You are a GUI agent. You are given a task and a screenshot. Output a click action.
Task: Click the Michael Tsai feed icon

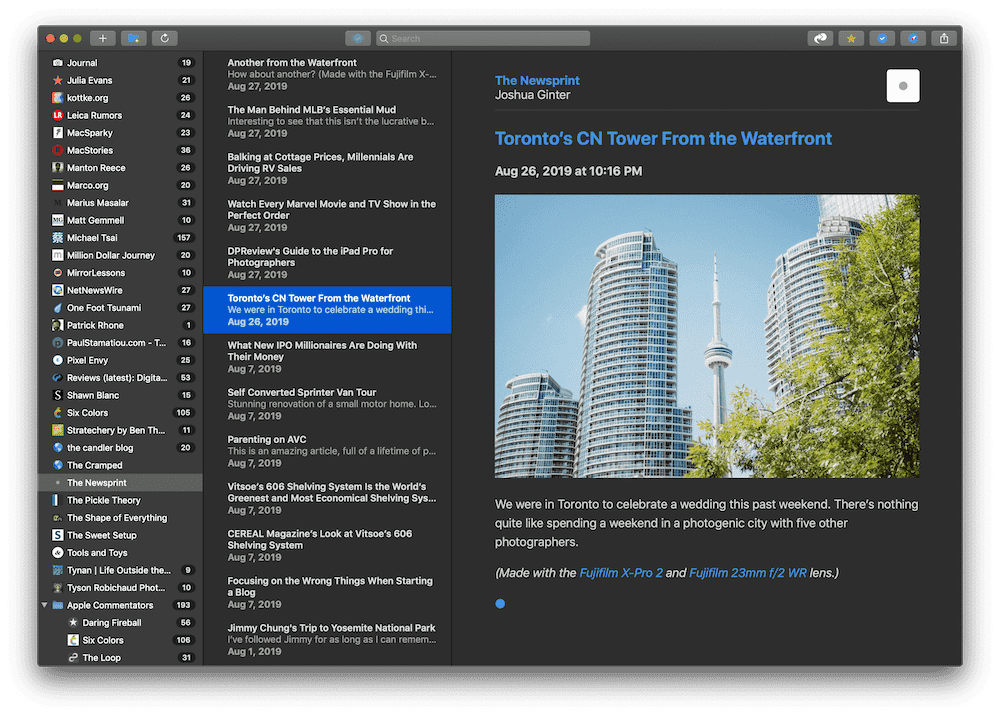[57, 238]
